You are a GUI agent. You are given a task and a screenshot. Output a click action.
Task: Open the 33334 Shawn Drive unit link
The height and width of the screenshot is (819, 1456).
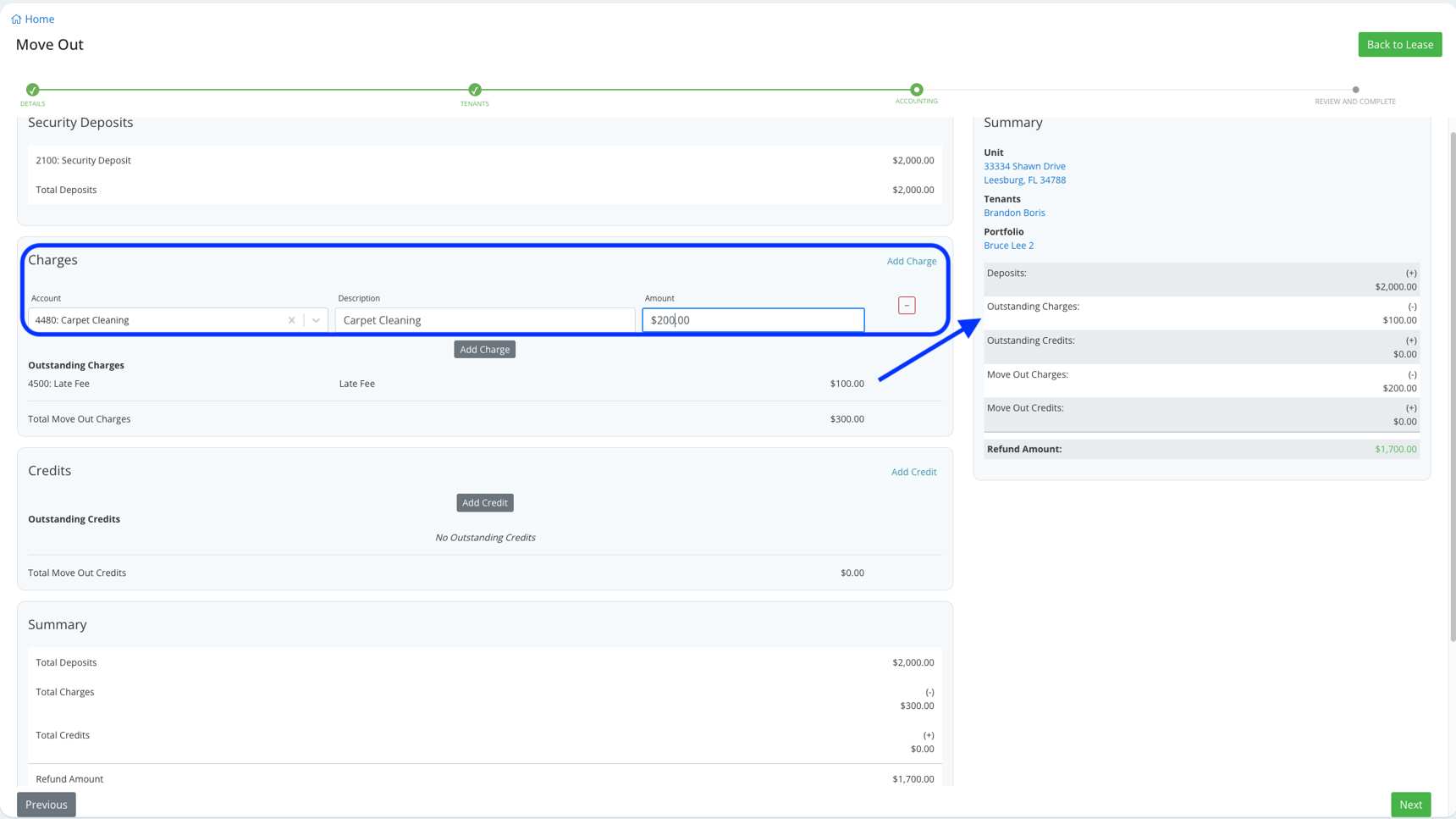coord(1024,166)
